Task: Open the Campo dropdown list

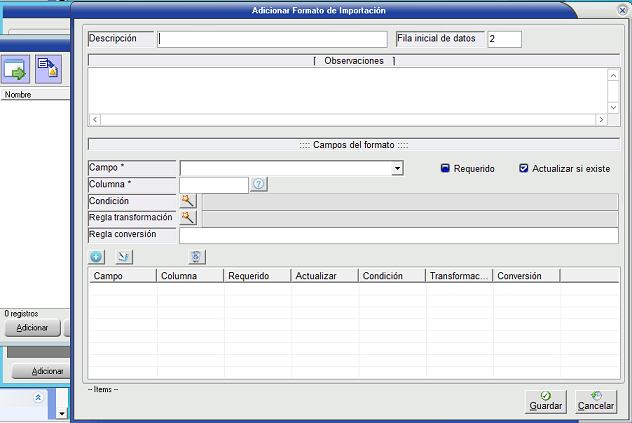Action: [397, 169]
